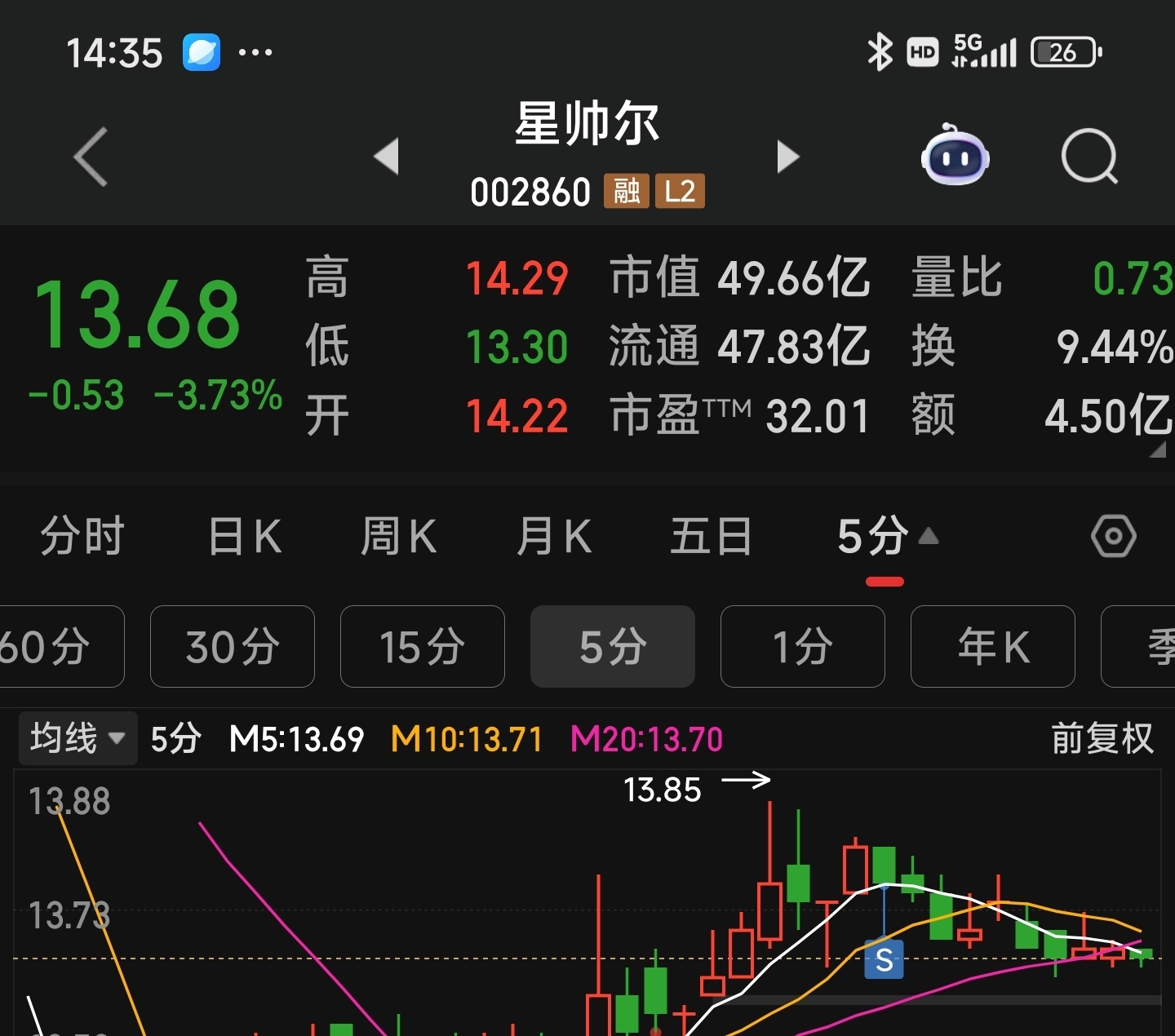Select the 30分 period button
Image resolution: width=1175 pixels, height=1036 pixels.
[x=233, y=647]
